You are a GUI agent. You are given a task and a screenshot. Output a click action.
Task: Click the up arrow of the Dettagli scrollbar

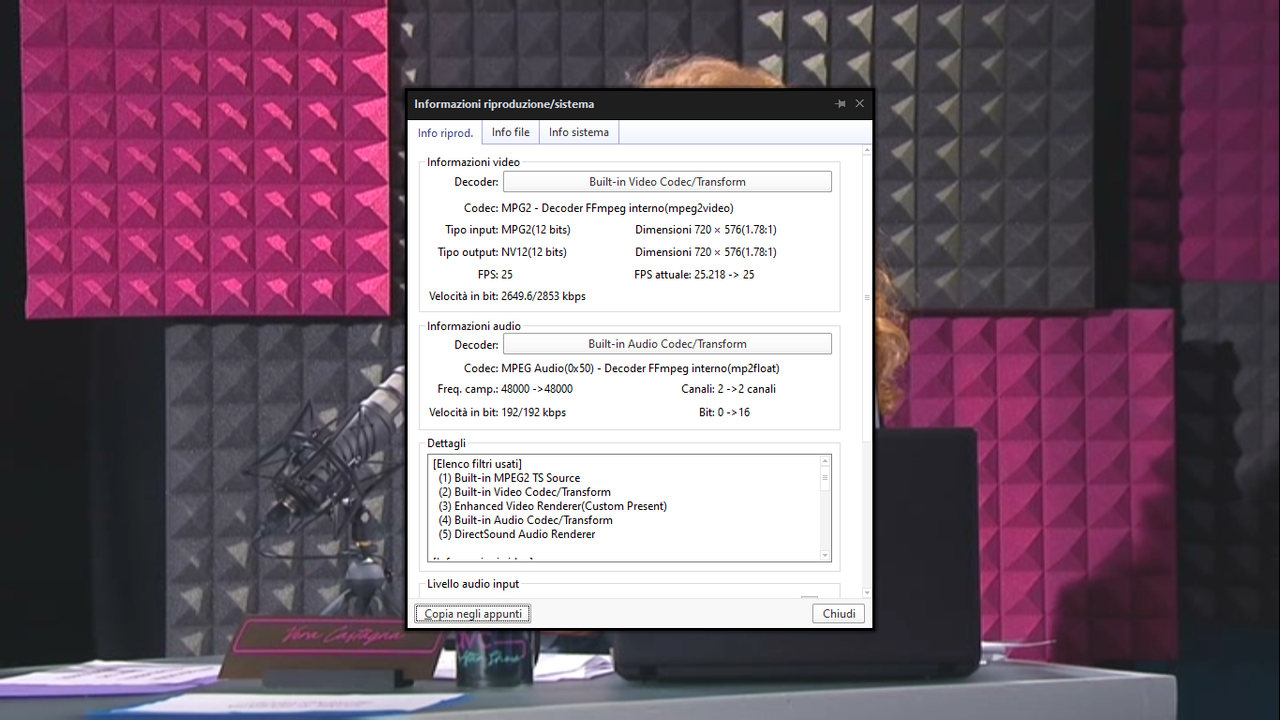(824, 463)
